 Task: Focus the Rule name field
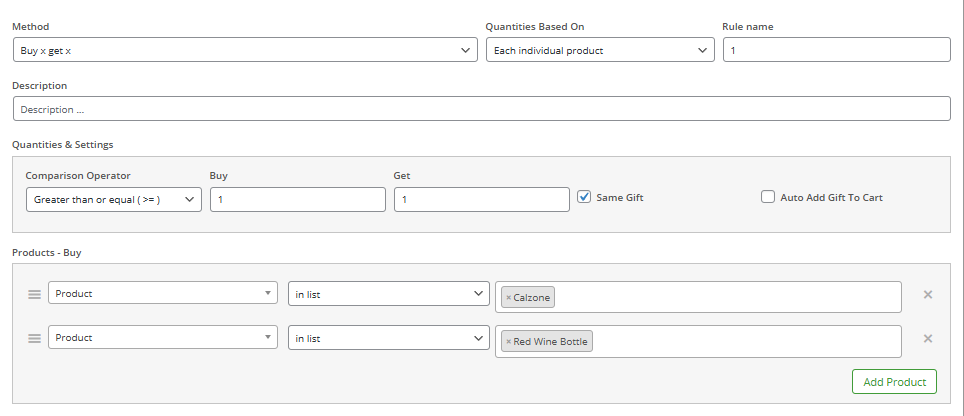click(x=837, y=50)
